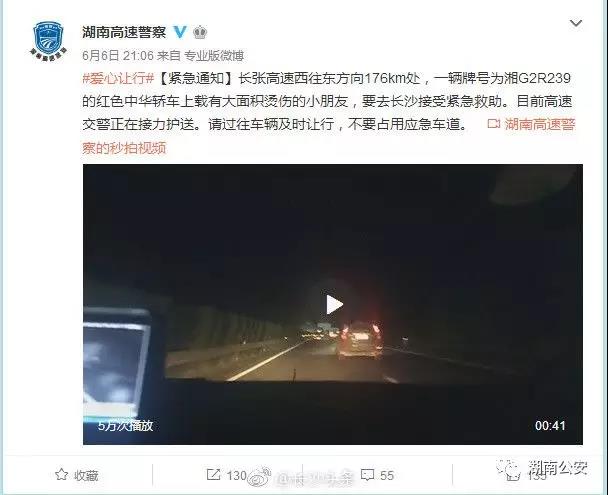Viewport: 608px width, 495px height.
Task: Click the video camera icon before 湖南高速警
Action: tap(493, 124)
